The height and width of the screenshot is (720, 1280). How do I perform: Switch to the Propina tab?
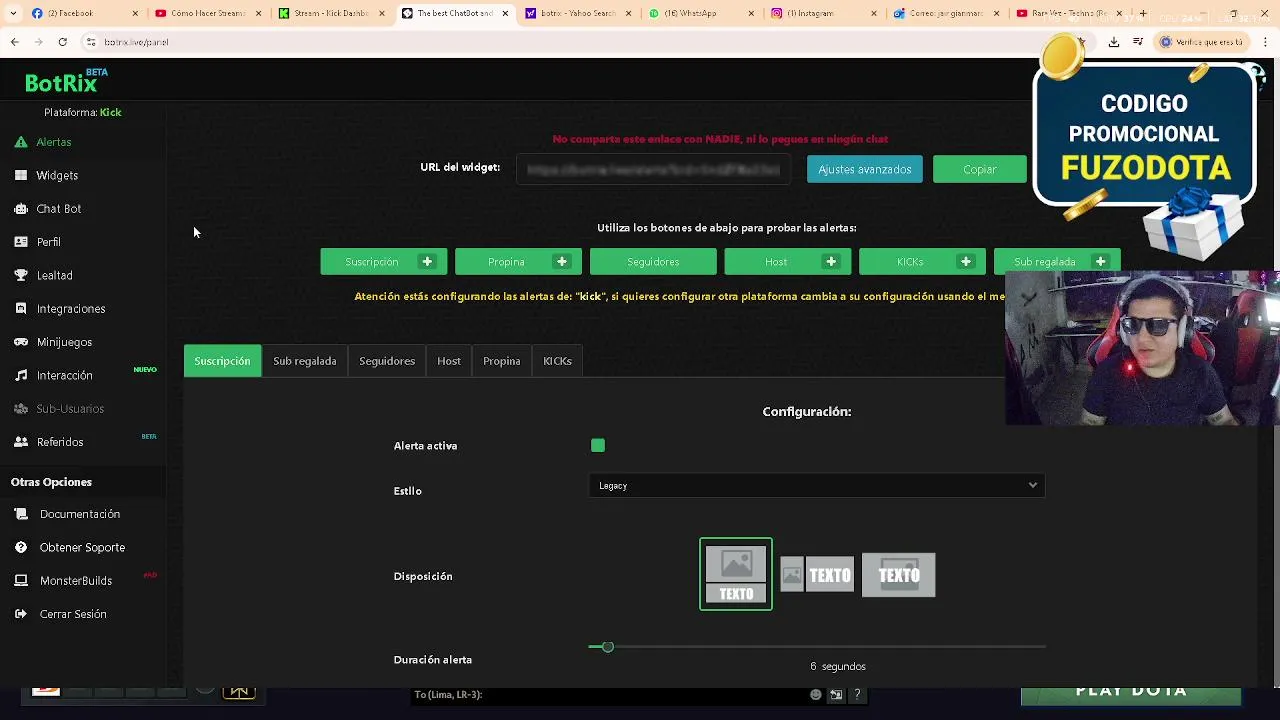502,361
